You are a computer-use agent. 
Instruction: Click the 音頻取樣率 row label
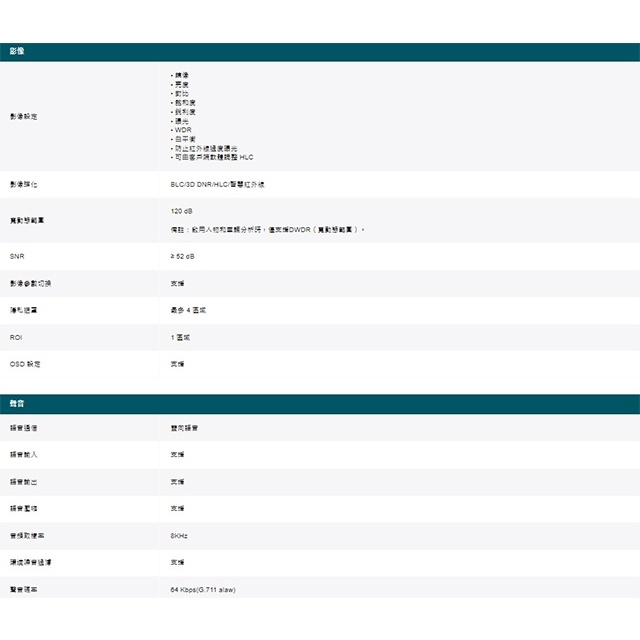pyautogui.click(x=25, y=536)
